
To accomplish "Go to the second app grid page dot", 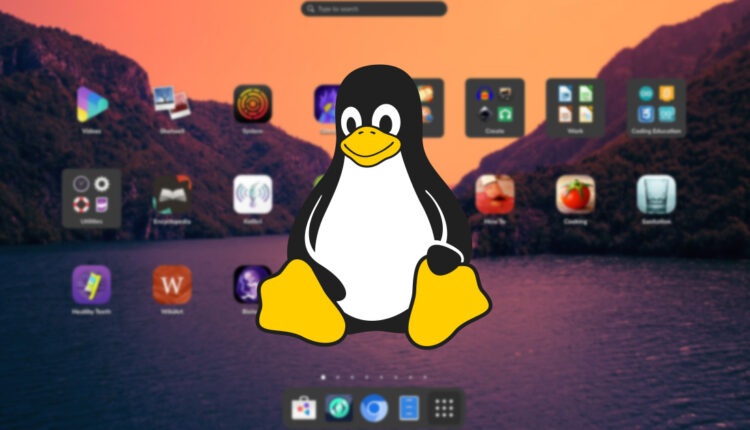I will point(337,378).
